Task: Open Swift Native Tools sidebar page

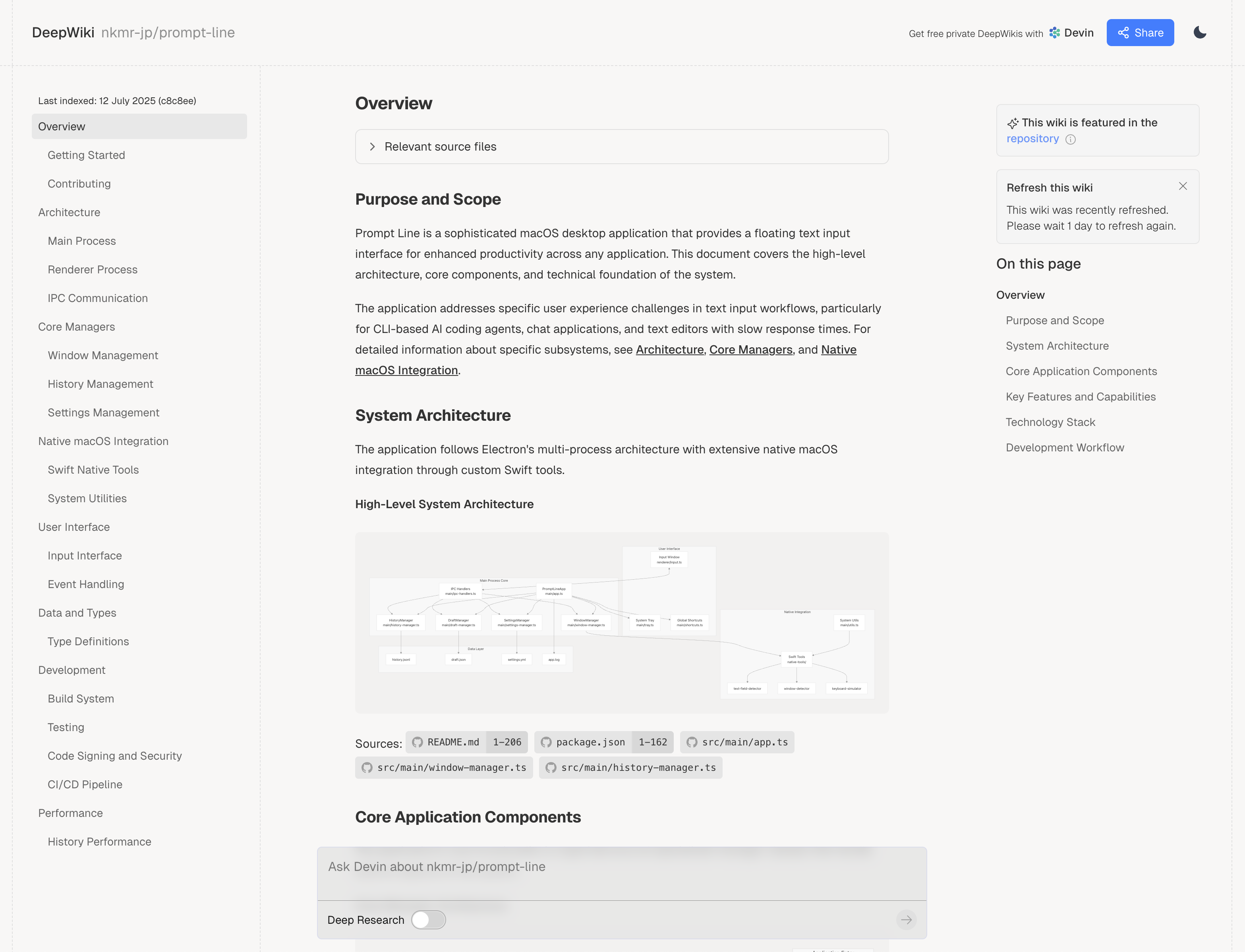Action: coord(93,469)
